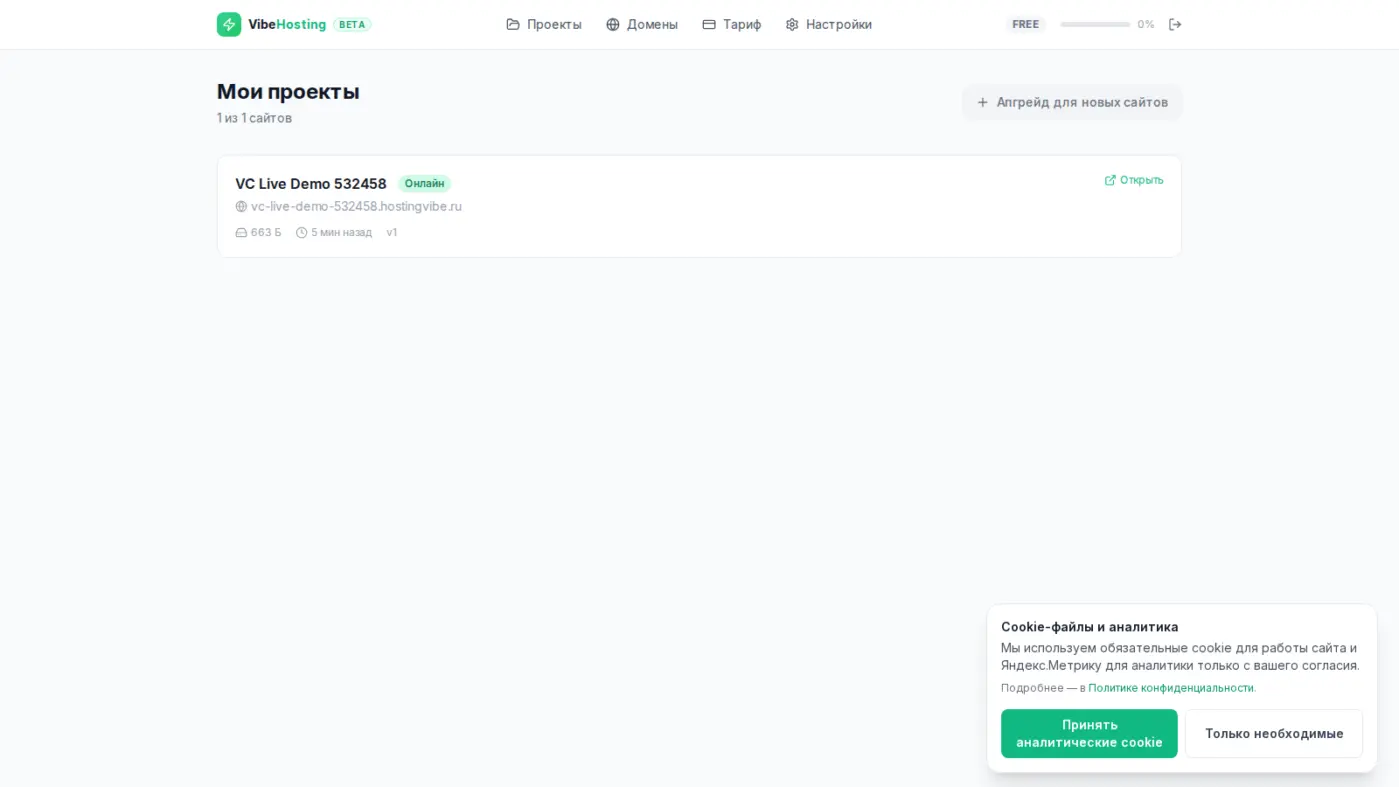This screenshot has height=787, width=1399.
Task: Click the disk icon beside 663 Б
Action: tap(241, 233)
